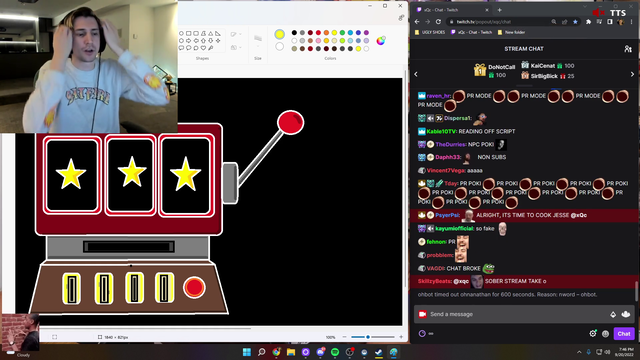The height and width of the screenshot is (360, 640).
Task: Open the Chrome profile avatar
Action: pyautogui.click(x=620, y=22)
